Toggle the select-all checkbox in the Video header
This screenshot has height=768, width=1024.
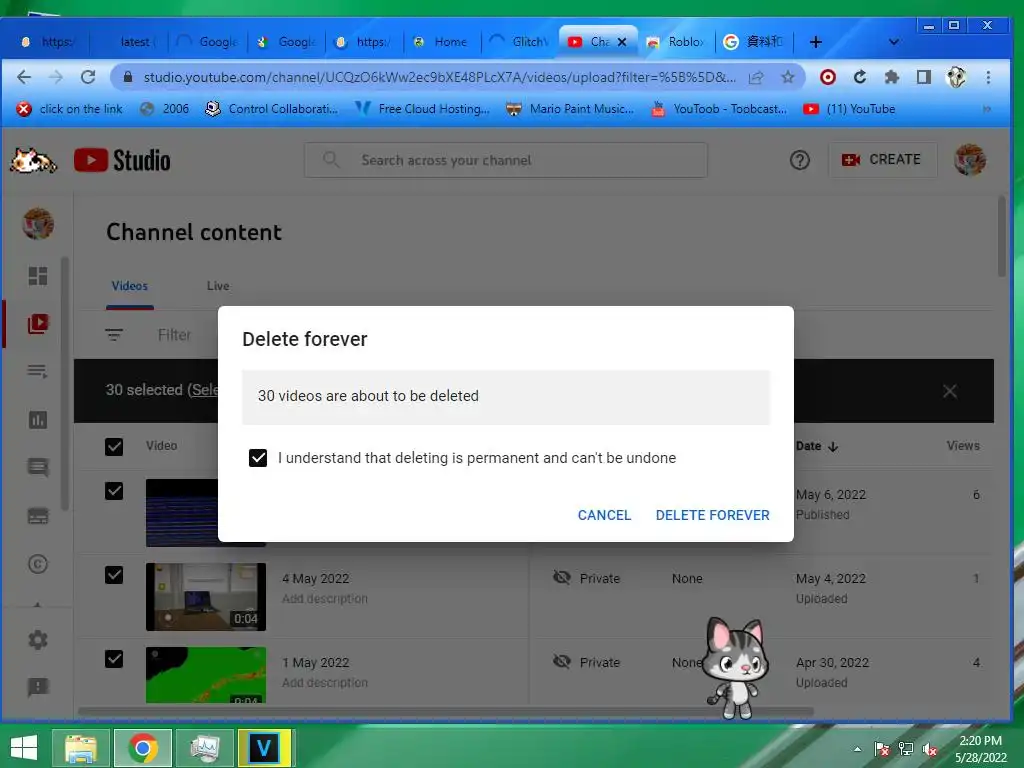pyautogui.click(x=114, y=447)
